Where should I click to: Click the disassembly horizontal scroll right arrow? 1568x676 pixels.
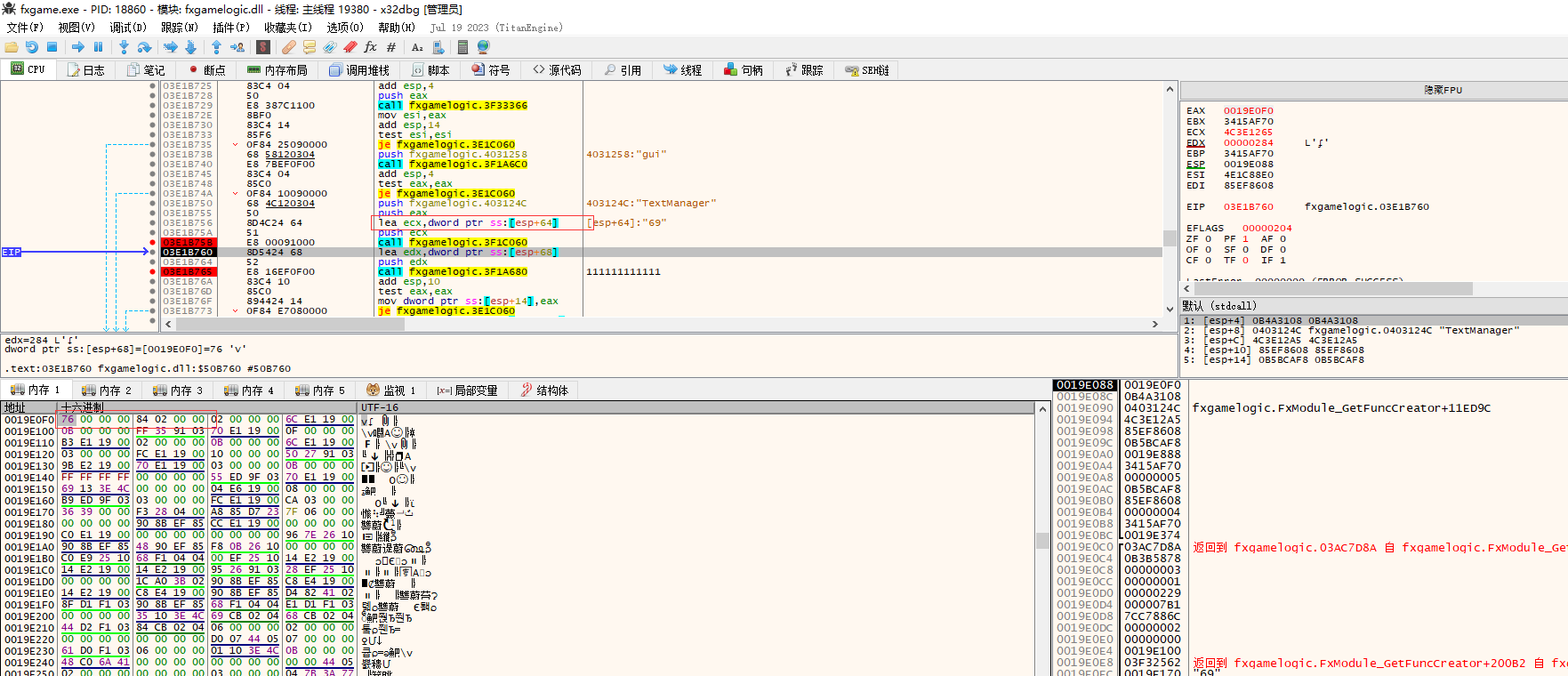[x=1156, y=324]
